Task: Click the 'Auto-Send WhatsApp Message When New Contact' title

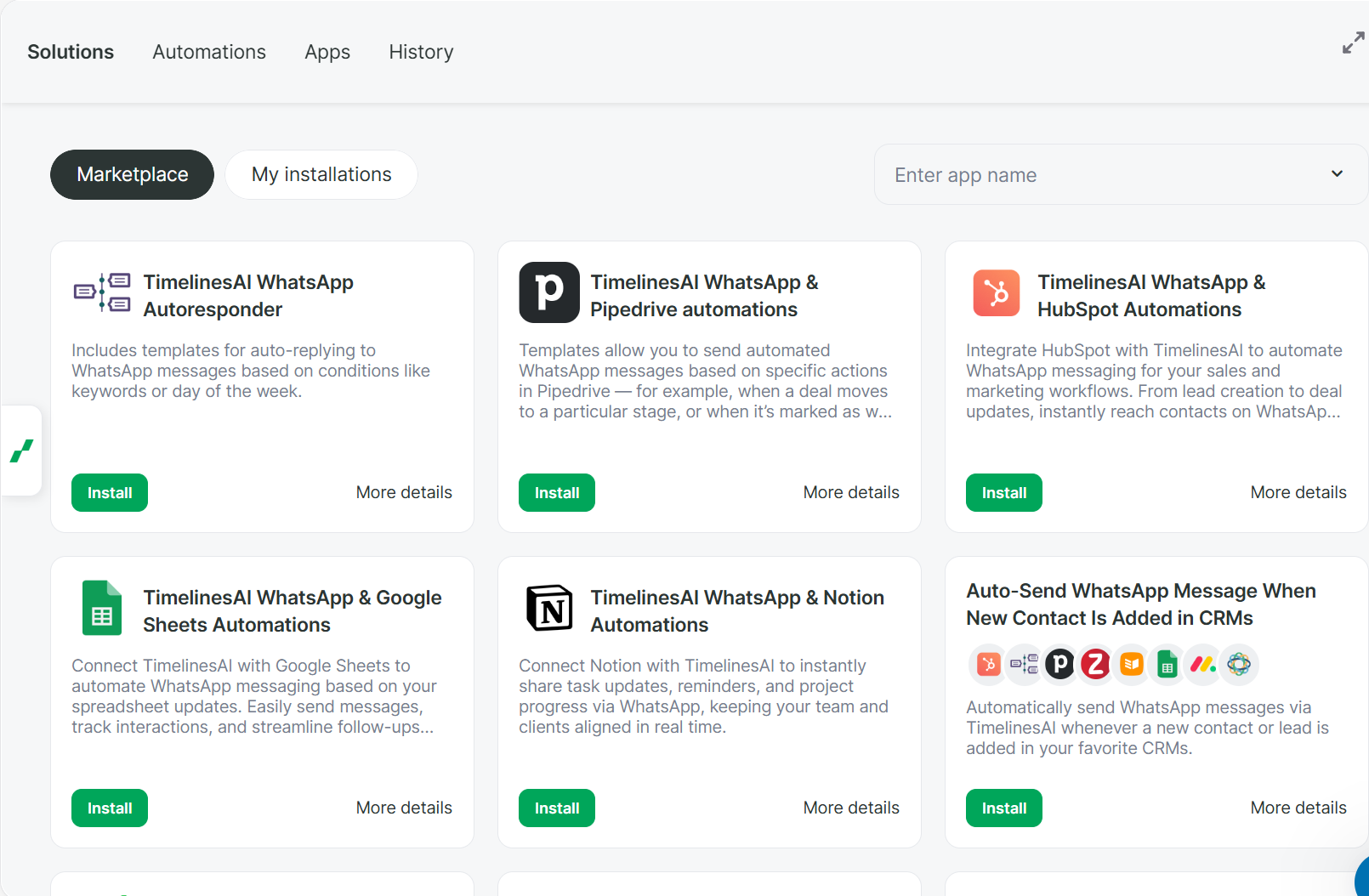Action: coord(1141,604)
